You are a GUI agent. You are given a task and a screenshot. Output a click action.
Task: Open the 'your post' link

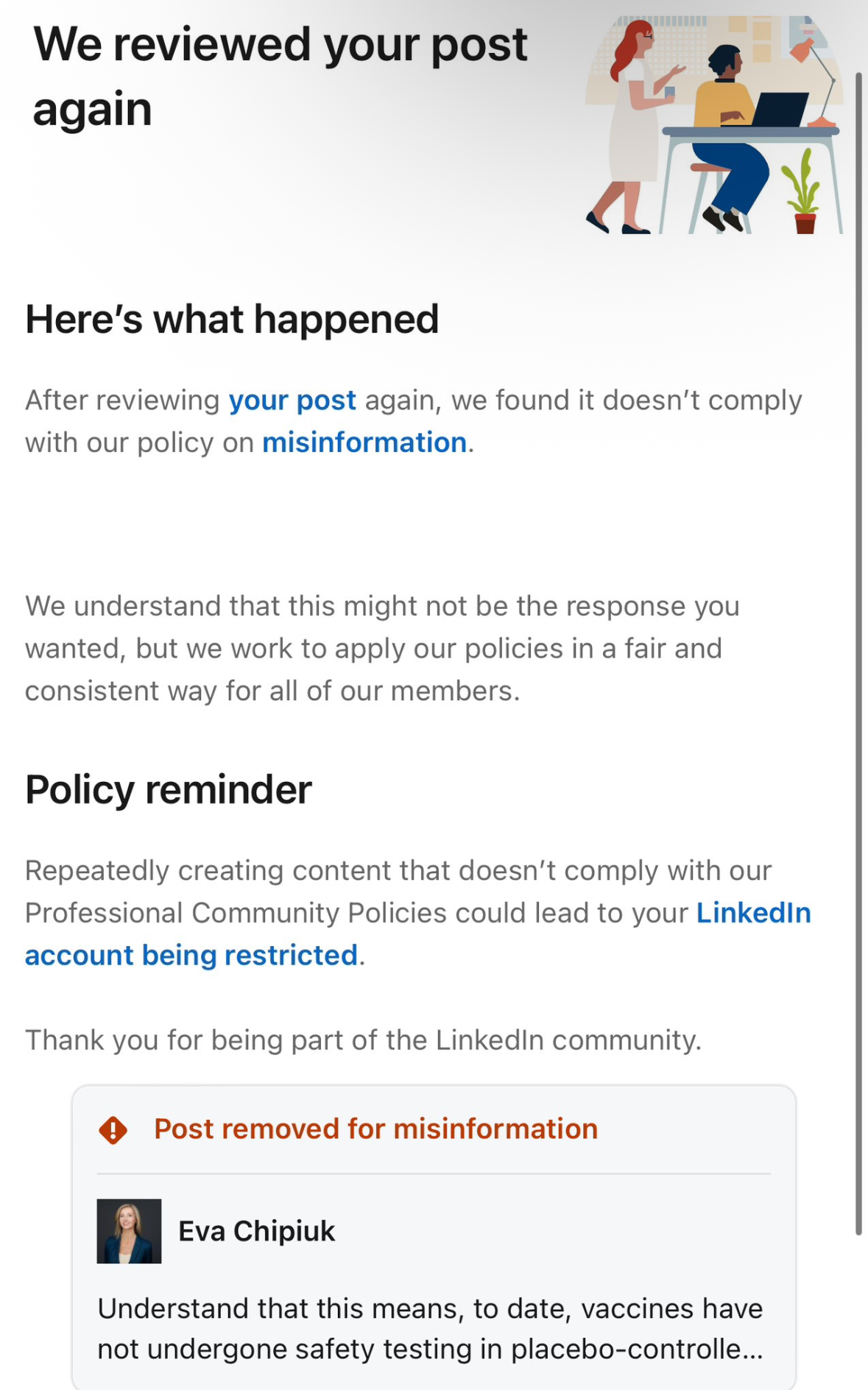292,401
